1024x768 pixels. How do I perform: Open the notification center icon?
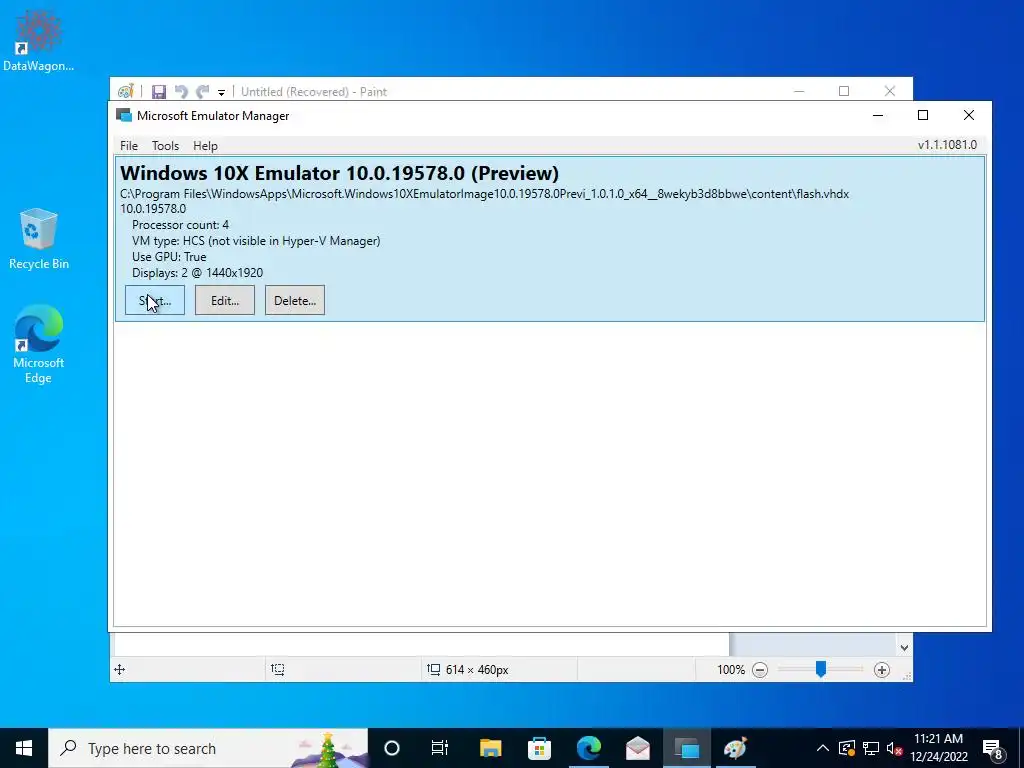click(993, 748)
